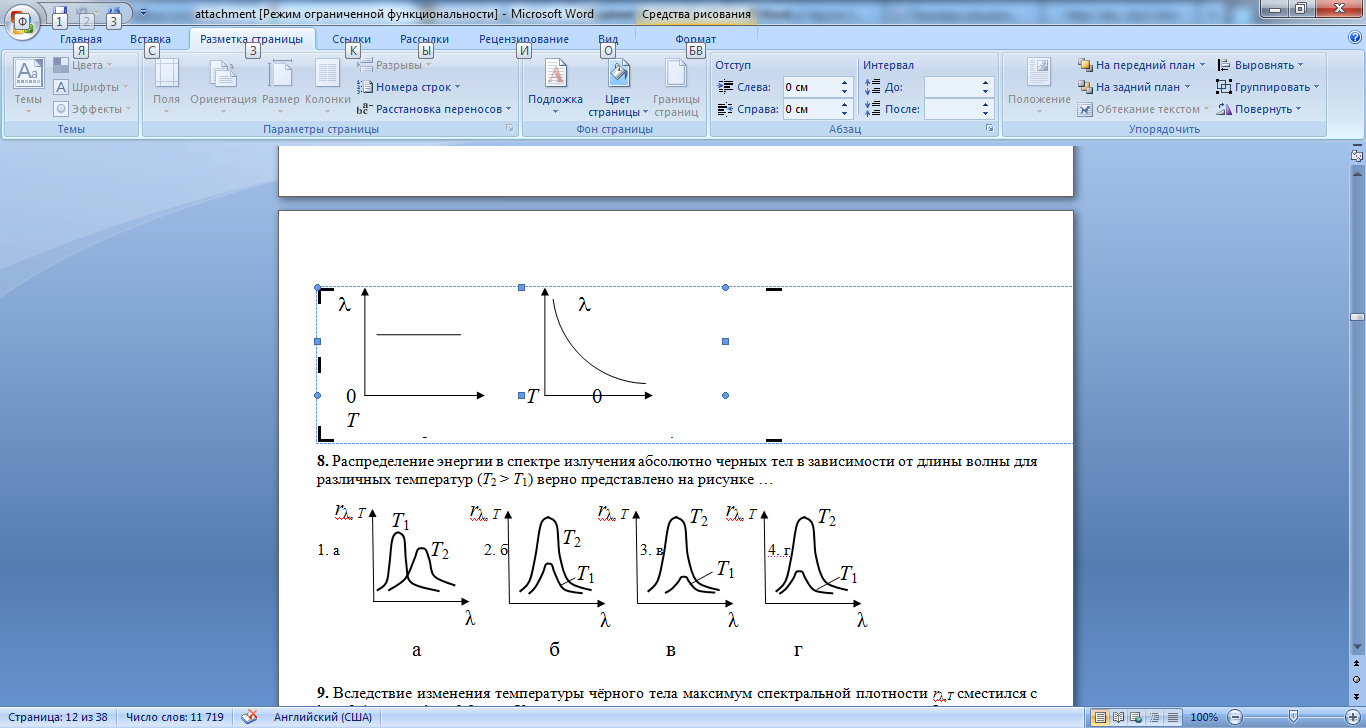Open Align (Выровнять) menu
Image resolution: width=1366 pixels, height=728 pixels.
[x=1261, y=65]
